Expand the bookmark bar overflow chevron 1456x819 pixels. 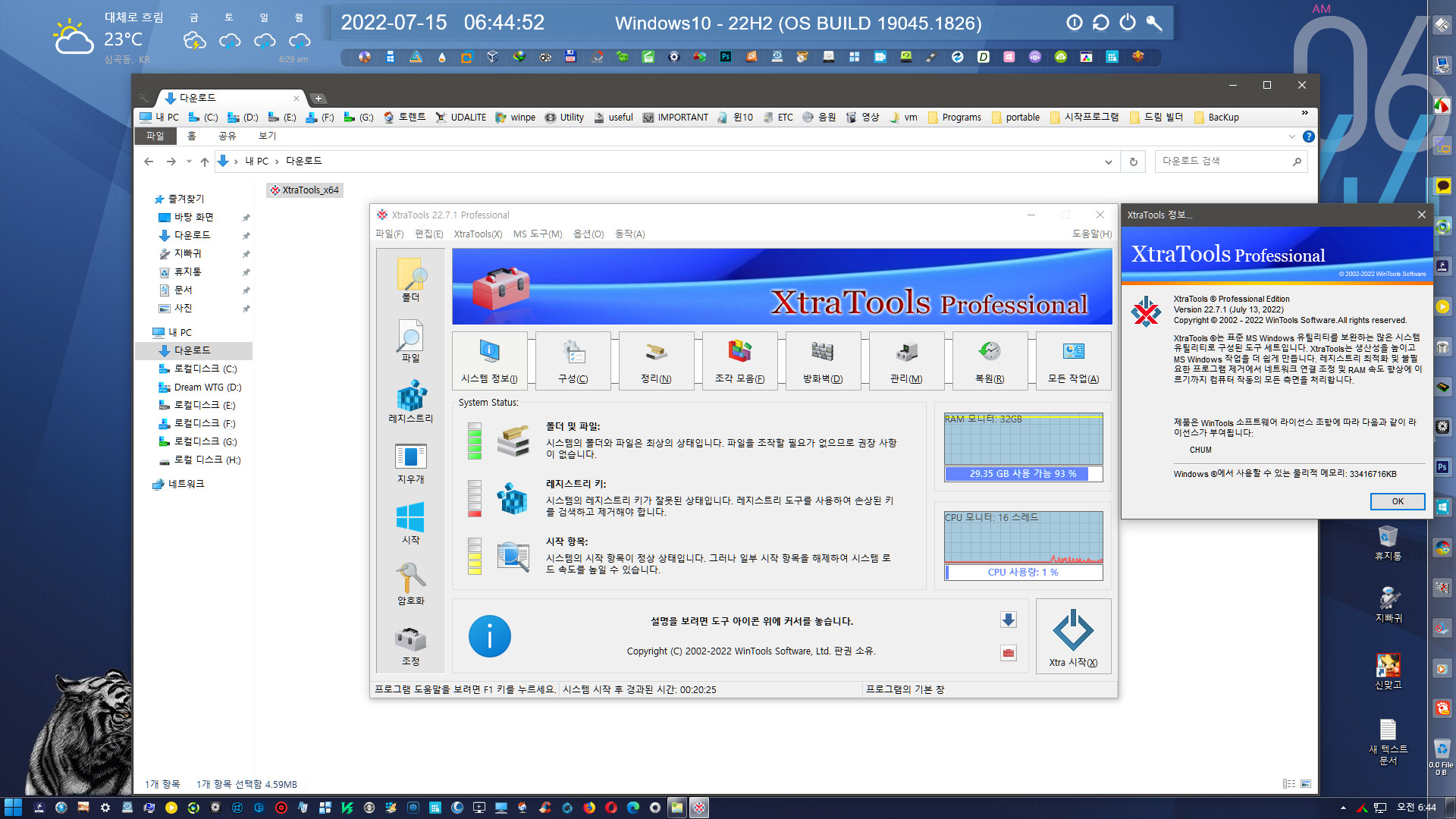click(1305, 113)
